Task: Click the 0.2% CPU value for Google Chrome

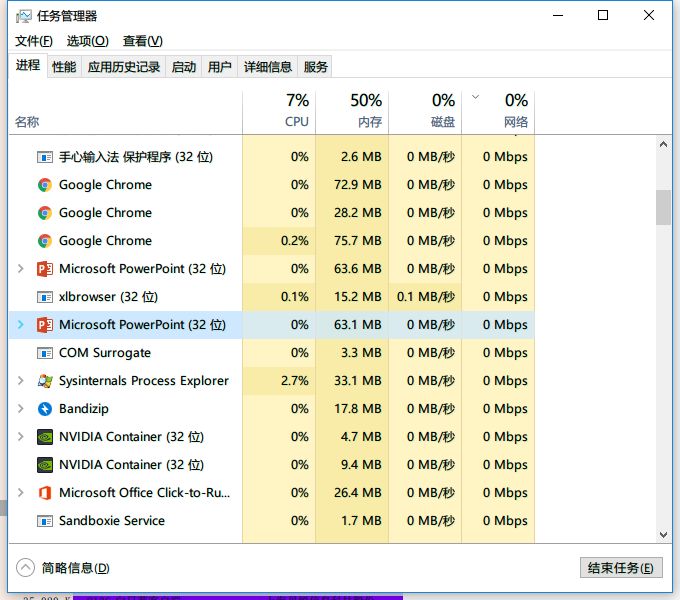Action: click(x=294, y=241)
